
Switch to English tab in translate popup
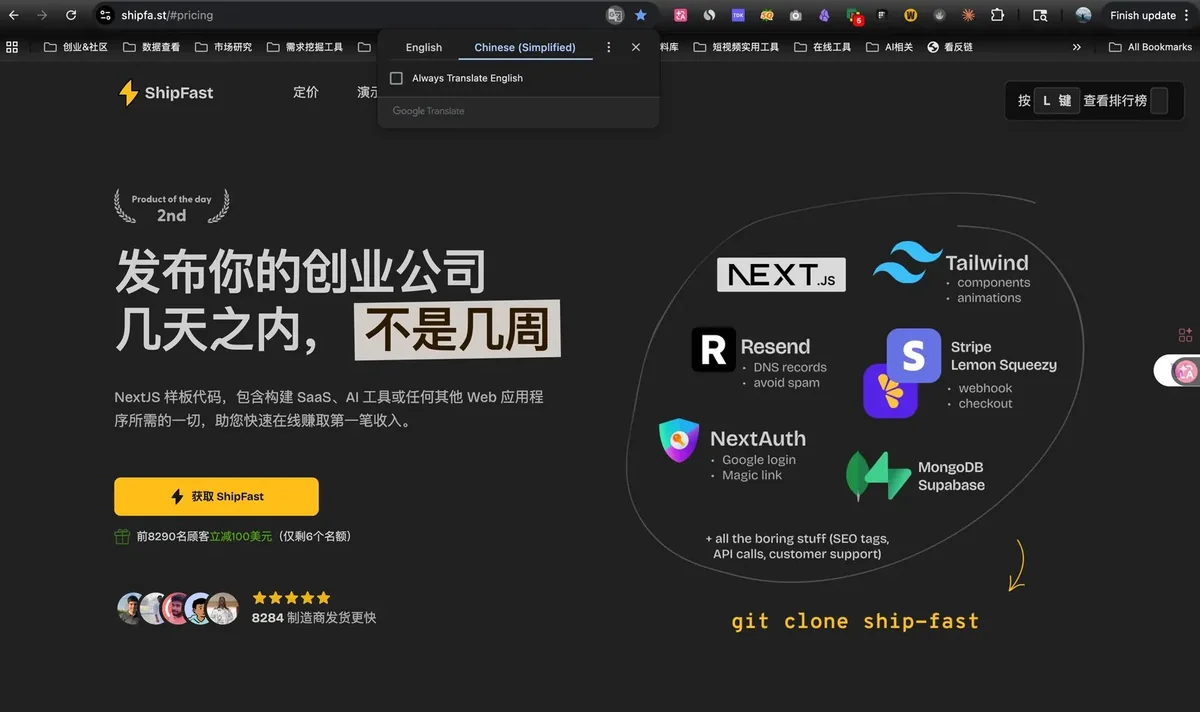click(x=424, y=47)
